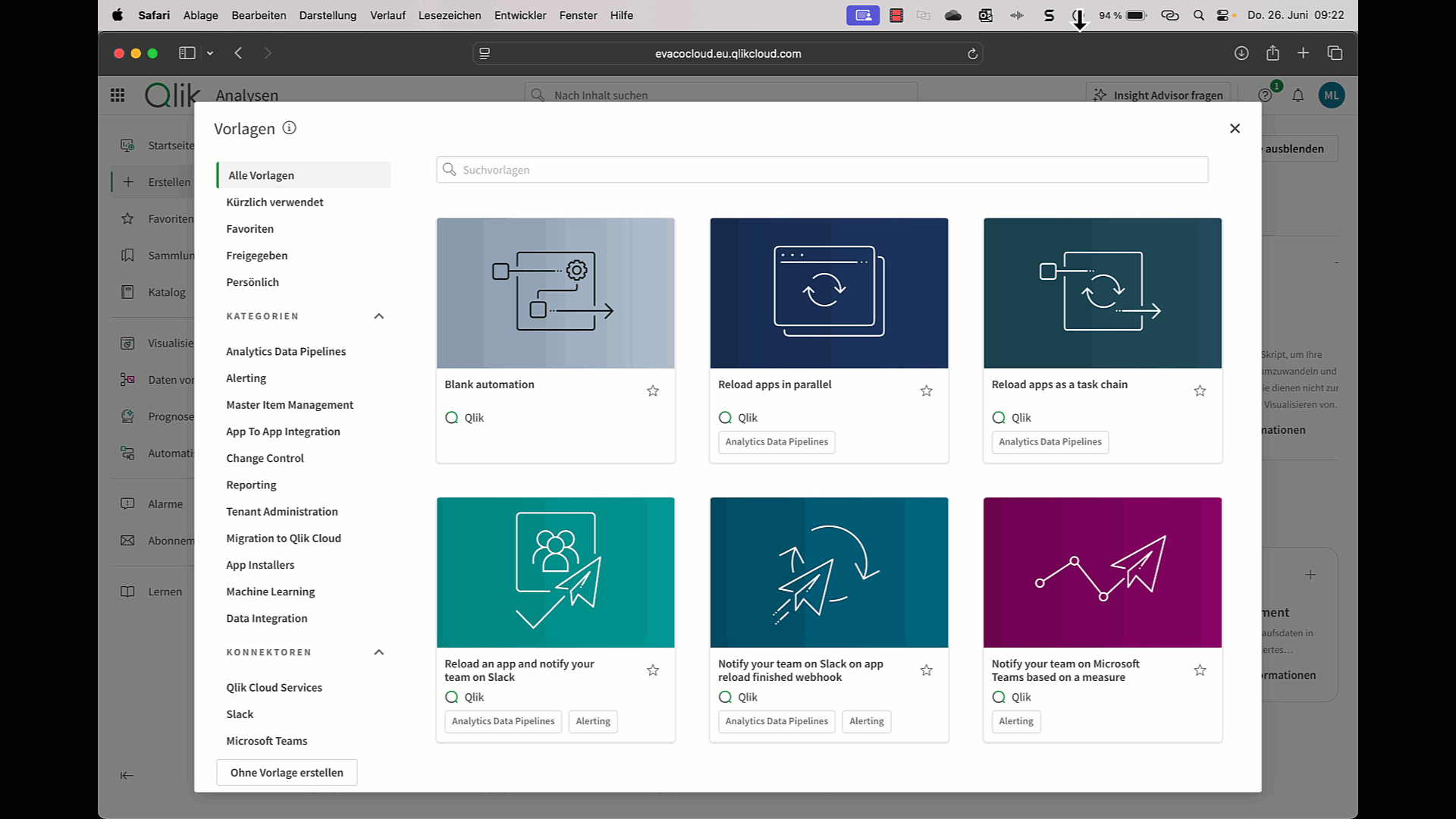Star the Reload apps as a task chain template
This screenshot has height=819, width=1456.
click(1200, 391)
